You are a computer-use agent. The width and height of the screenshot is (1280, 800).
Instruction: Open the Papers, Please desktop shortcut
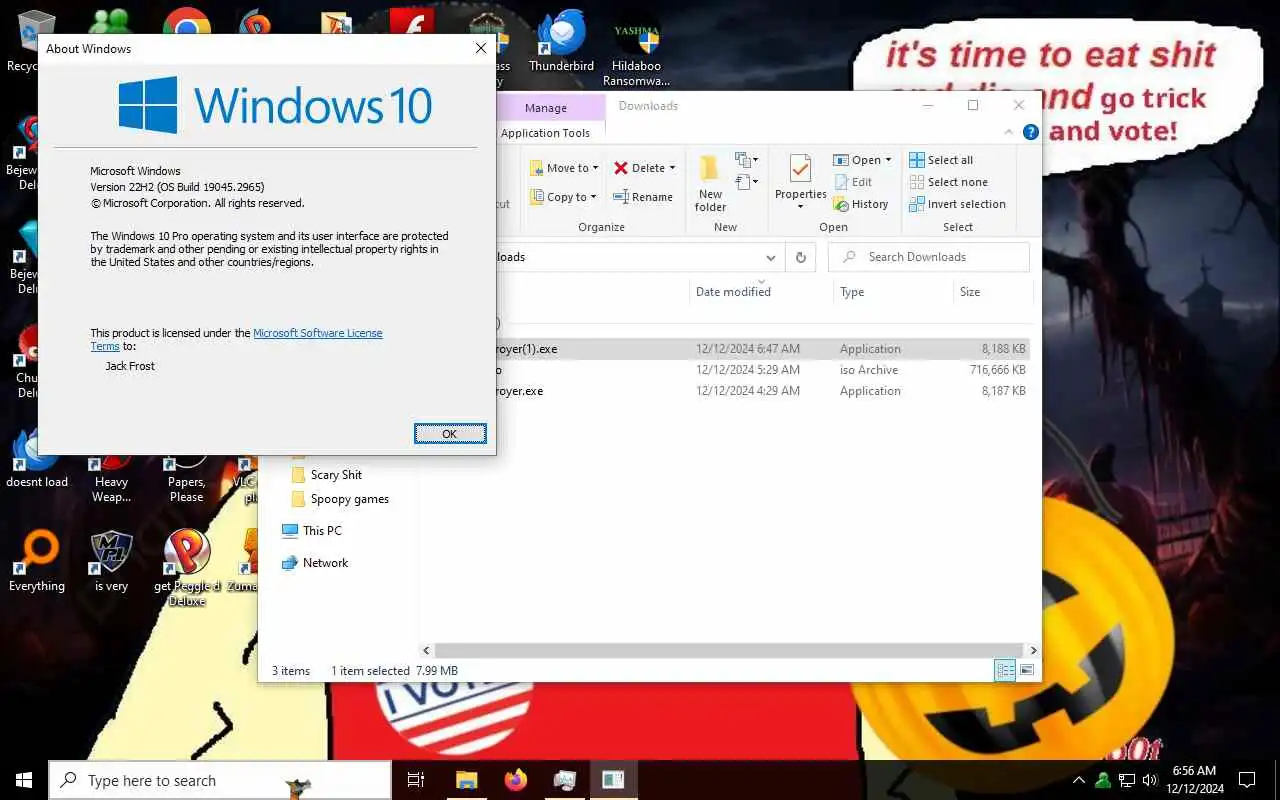point(186,480)
